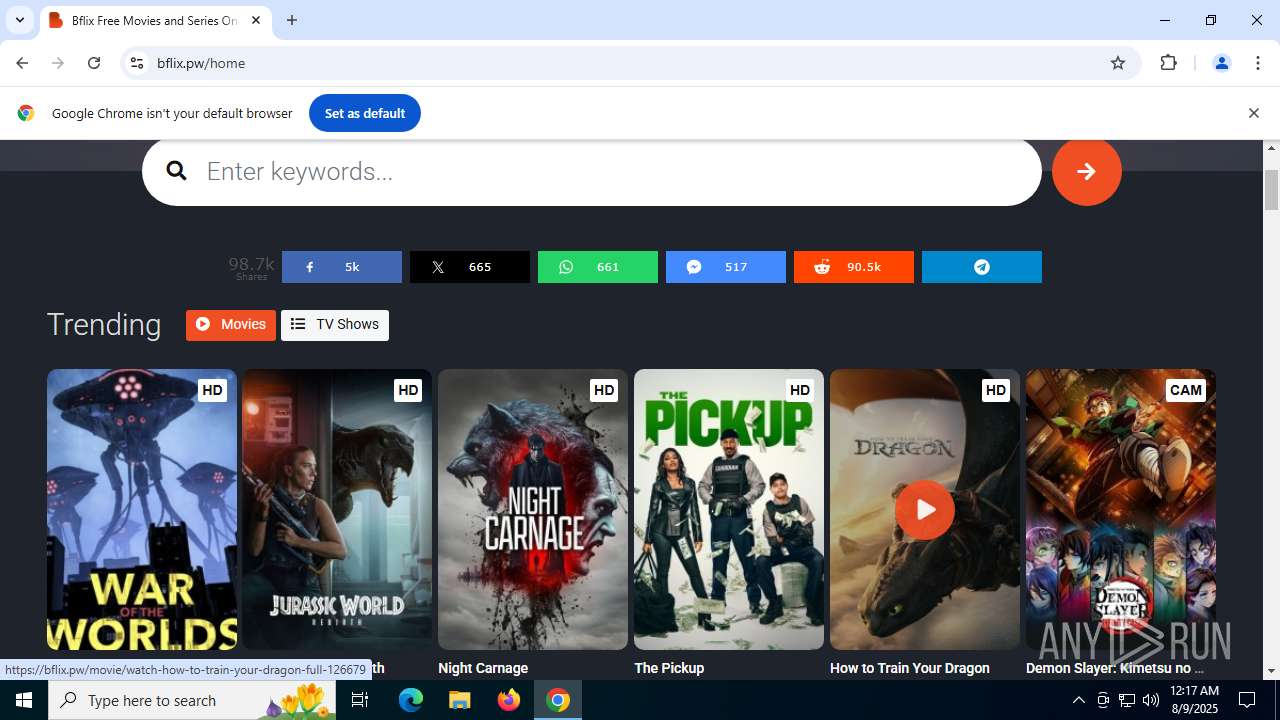Viewport: 1280px width, 720px height.
Task: Open volume control in tray
Action: pos(1151,700)
